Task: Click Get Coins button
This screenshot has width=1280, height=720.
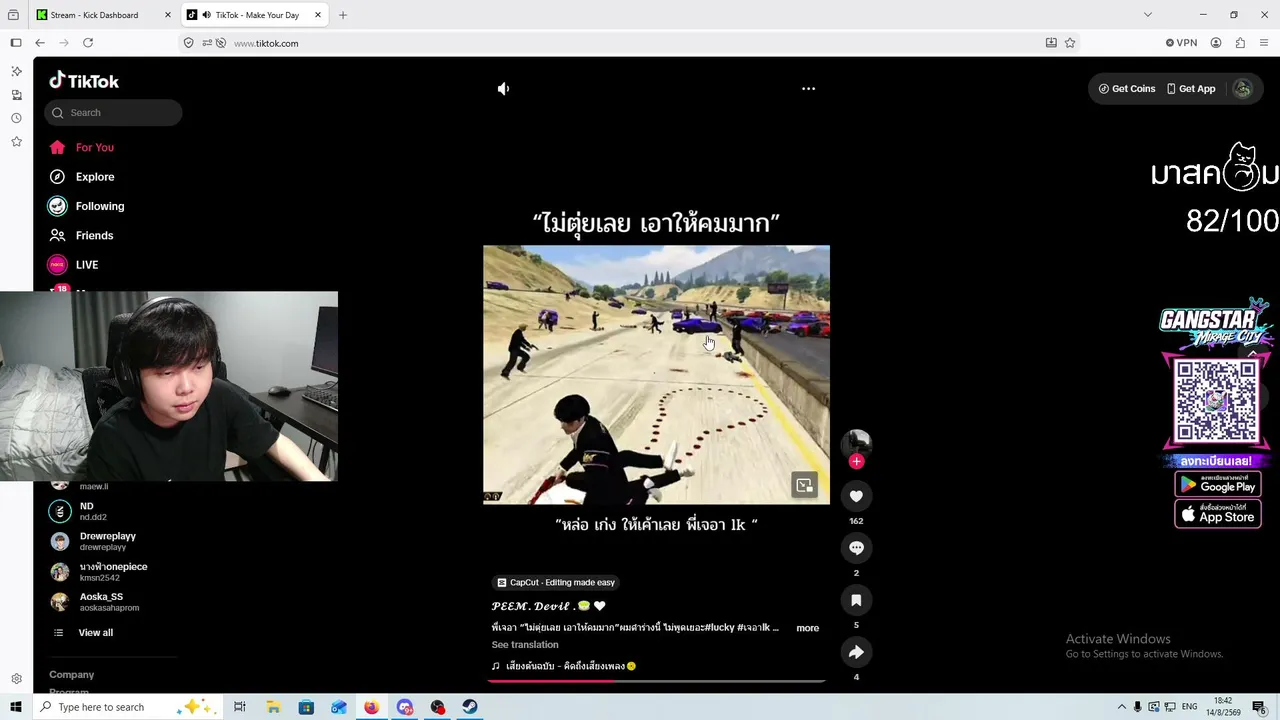Action: 1127,89
